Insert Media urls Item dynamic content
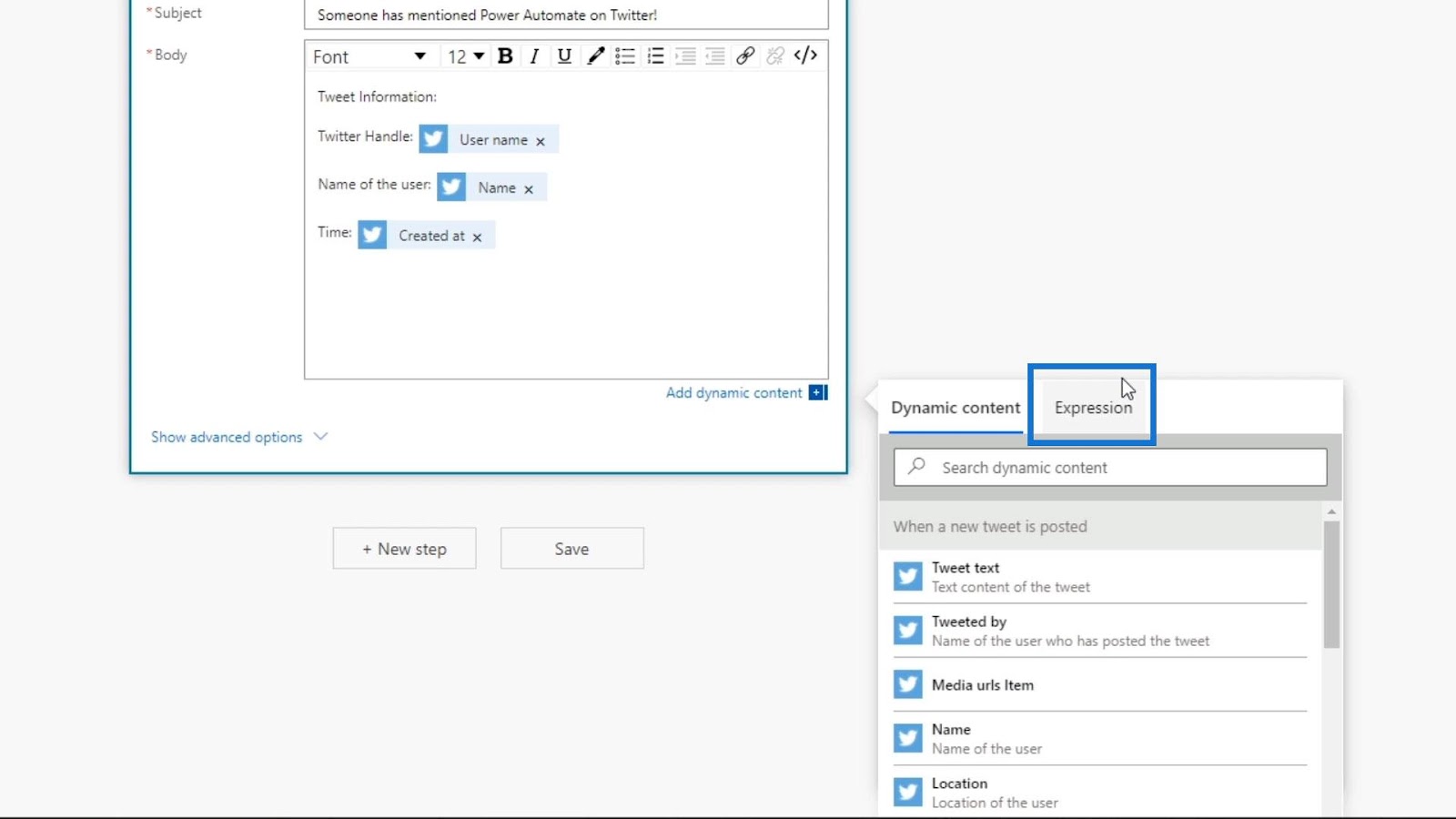Screen dimensions: 1456x819 pyautogui.click(x=1100, y=684)
